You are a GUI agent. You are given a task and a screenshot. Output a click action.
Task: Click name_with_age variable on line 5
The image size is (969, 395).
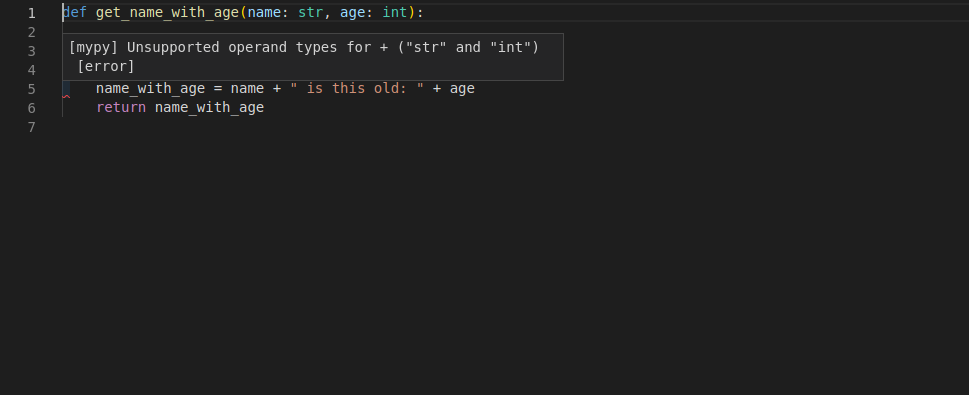click(x=150, y=88)
